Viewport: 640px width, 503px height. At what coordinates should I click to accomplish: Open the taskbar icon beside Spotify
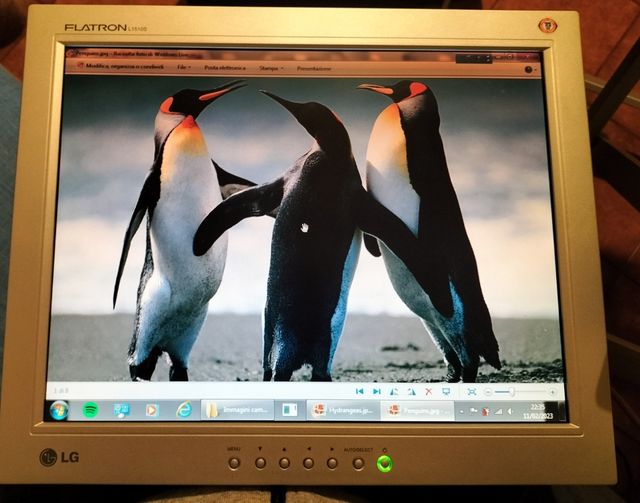pyautogui.click(x=121, y=410)
